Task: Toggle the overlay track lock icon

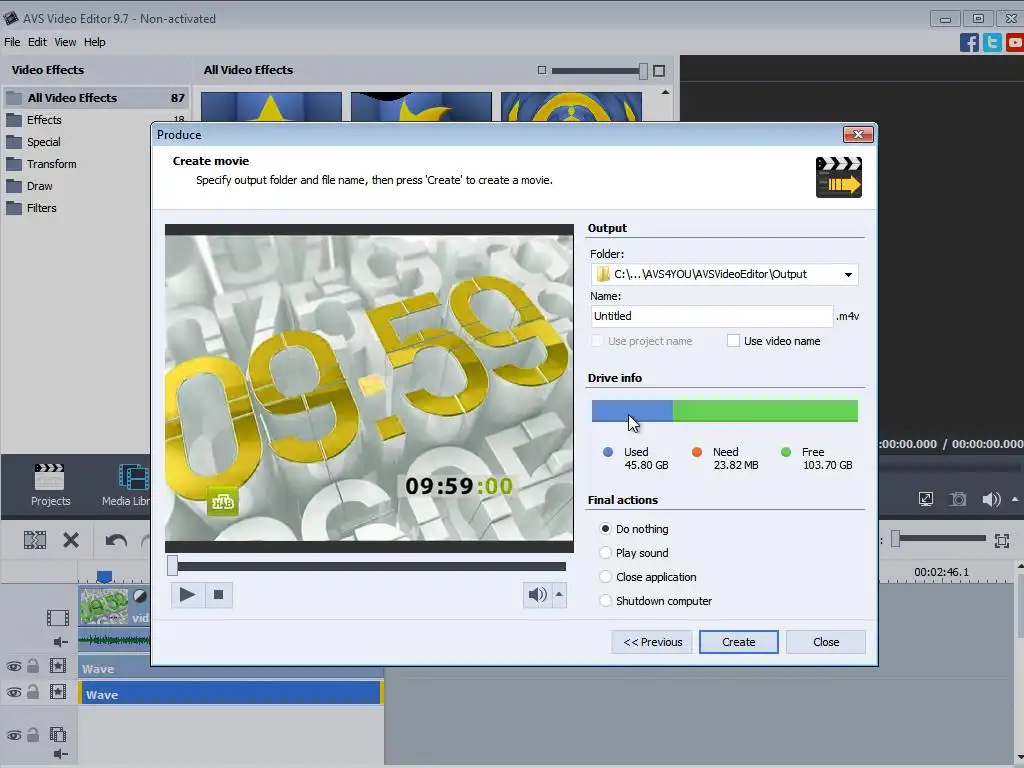Action: tap(33, 735)
